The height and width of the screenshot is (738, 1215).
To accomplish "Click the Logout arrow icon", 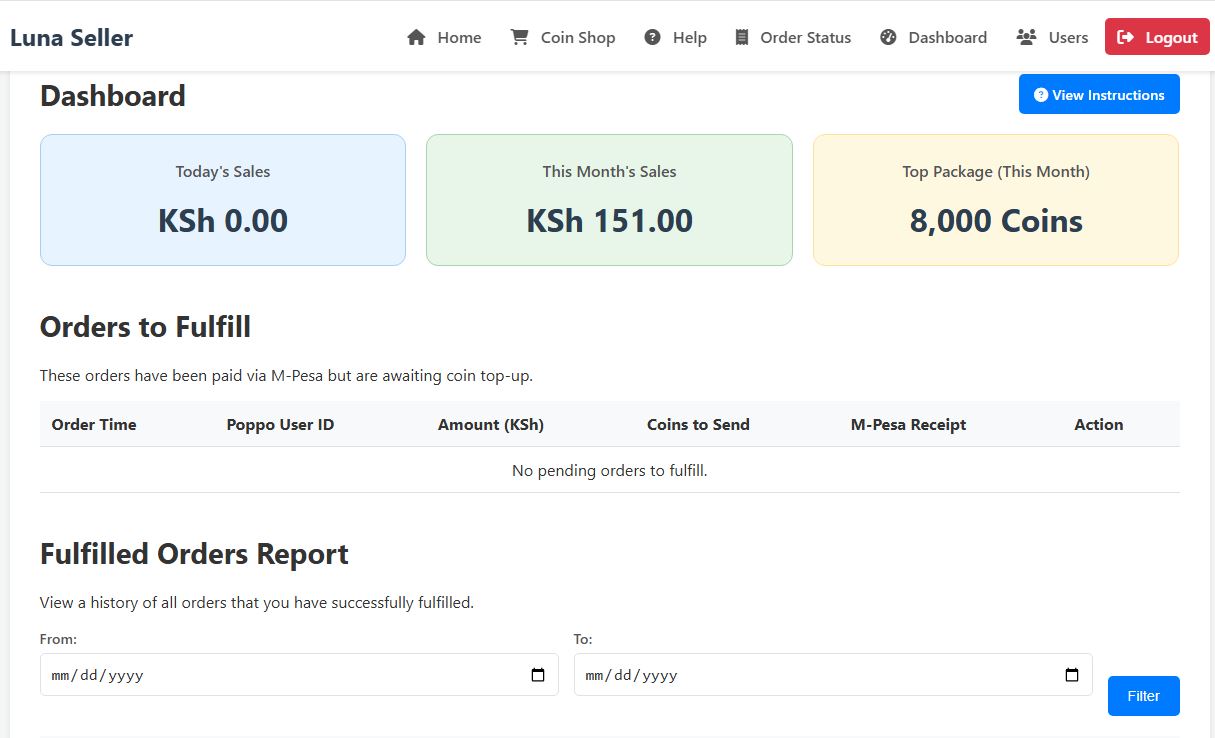I will tap(1126, 37).
